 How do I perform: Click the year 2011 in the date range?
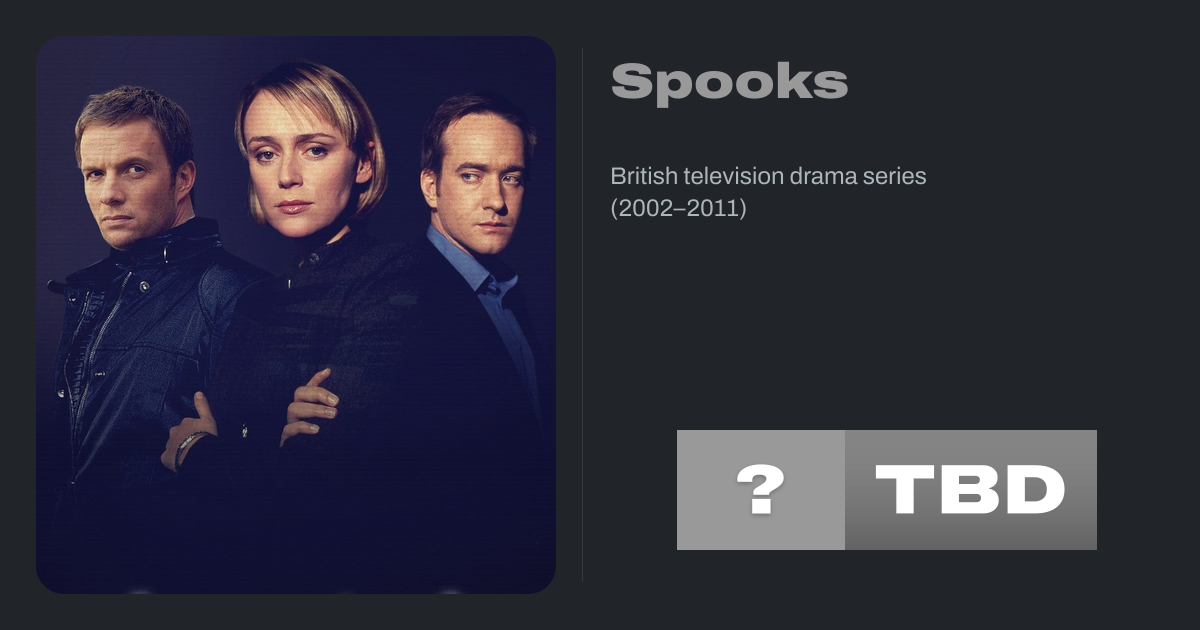[717, 210]
